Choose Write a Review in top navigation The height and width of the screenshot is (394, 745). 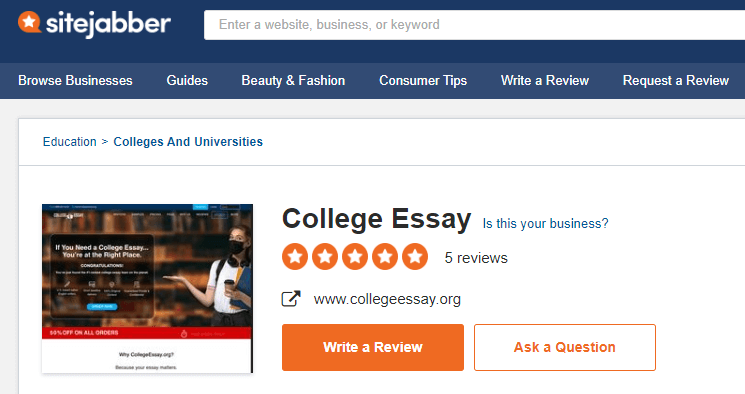point(545,80)
